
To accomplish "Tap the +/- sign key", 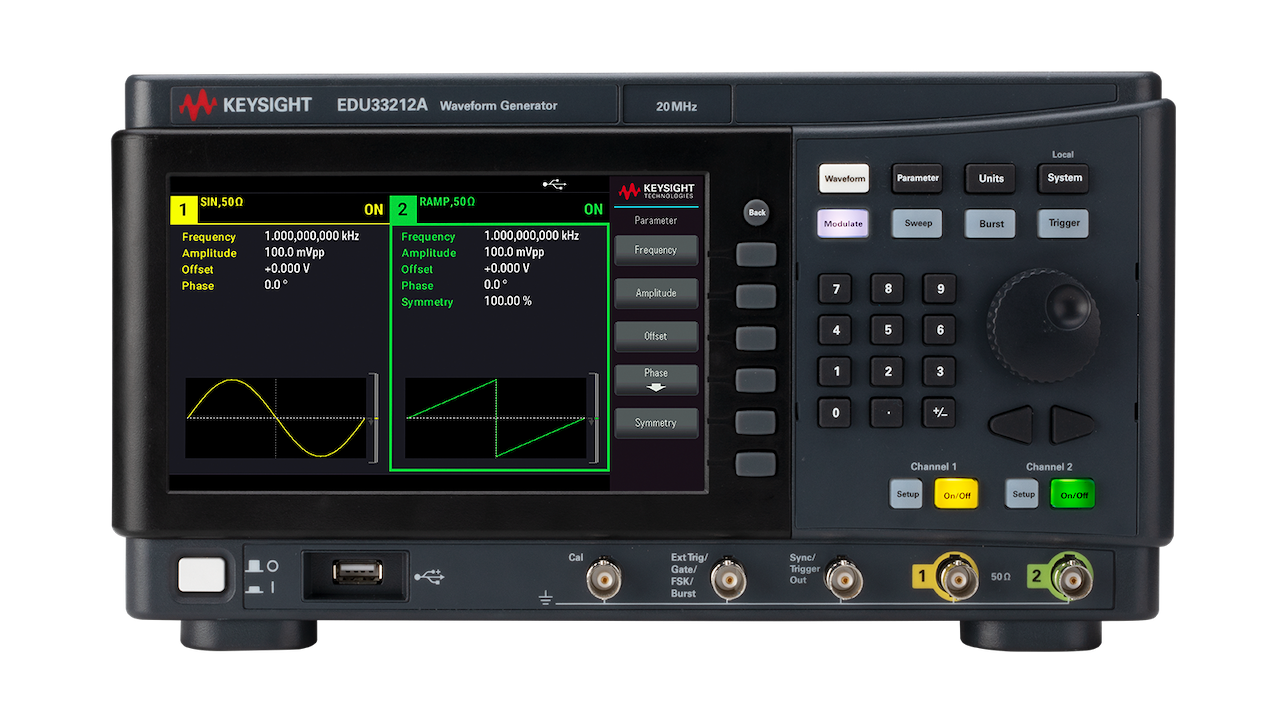I will [x=939, y=412].
